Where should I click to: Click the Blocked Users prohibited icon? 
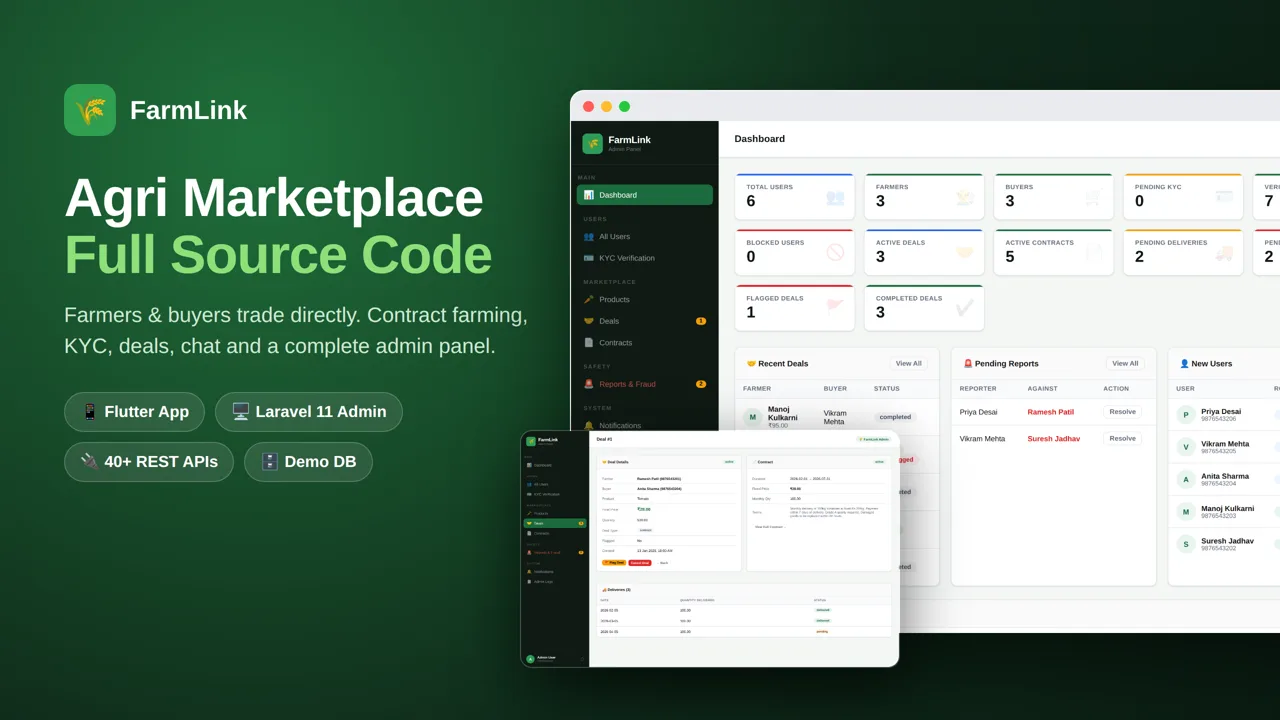tap(835, 252)
